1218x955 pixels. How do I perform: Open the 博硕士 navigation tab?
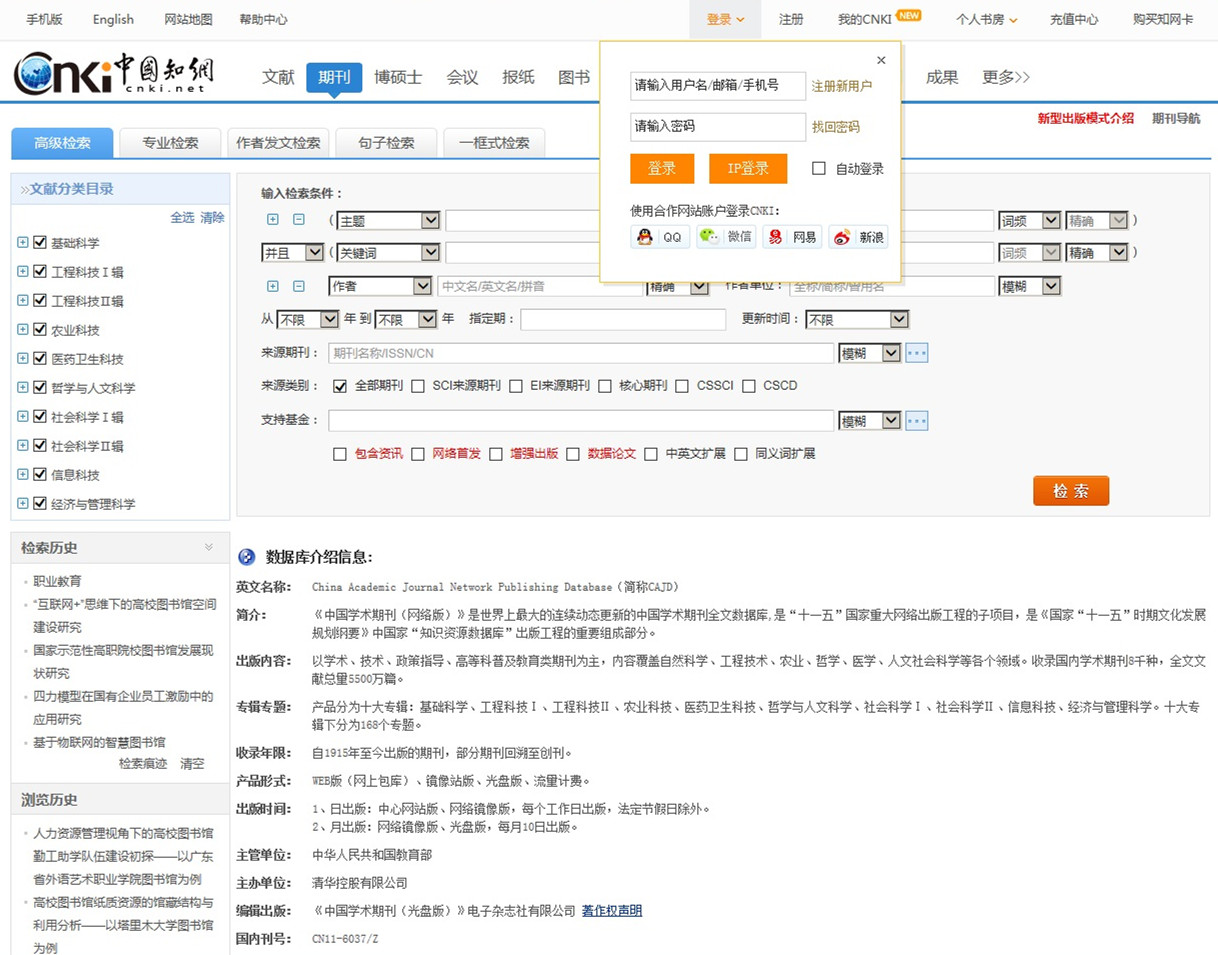pos(398,78)
